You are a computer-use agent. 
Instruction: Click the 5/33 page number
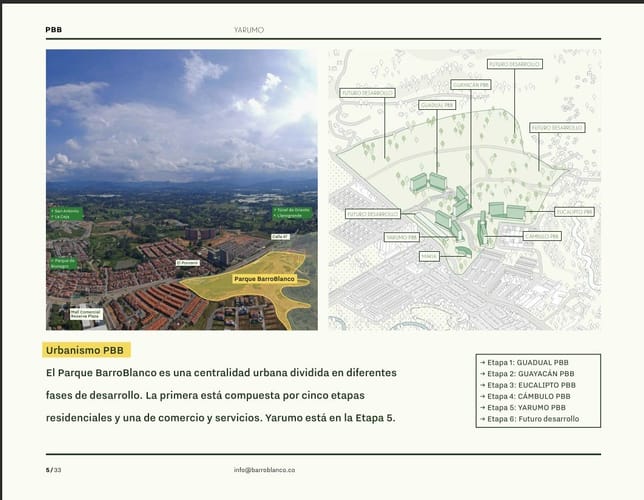pyautogui.click(x=53, y=470)
